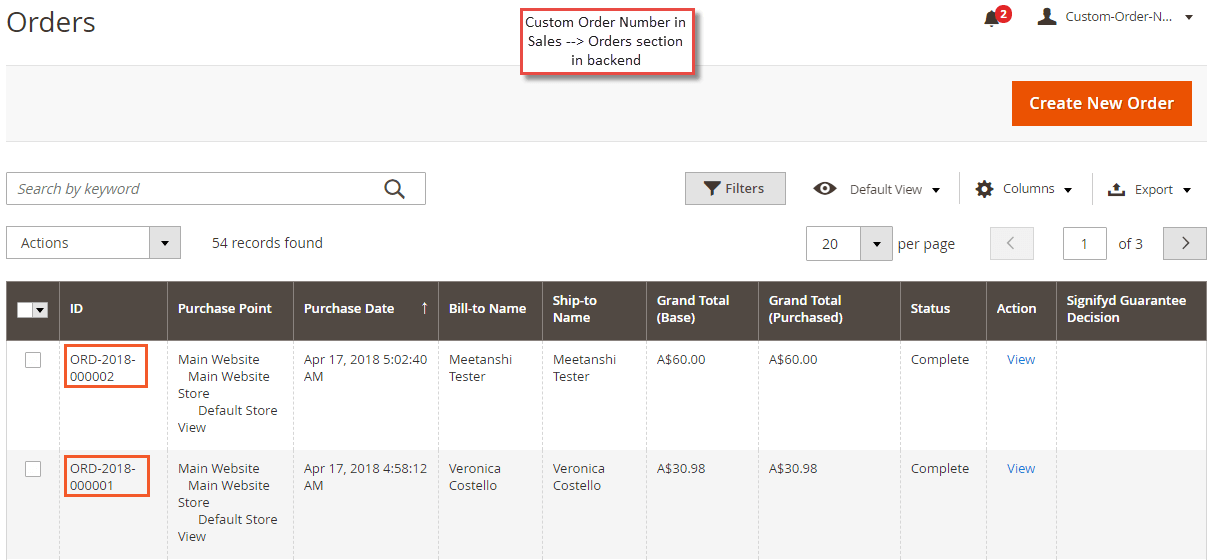
Task: Click Create New Order button
Action: coord(1101,103)
